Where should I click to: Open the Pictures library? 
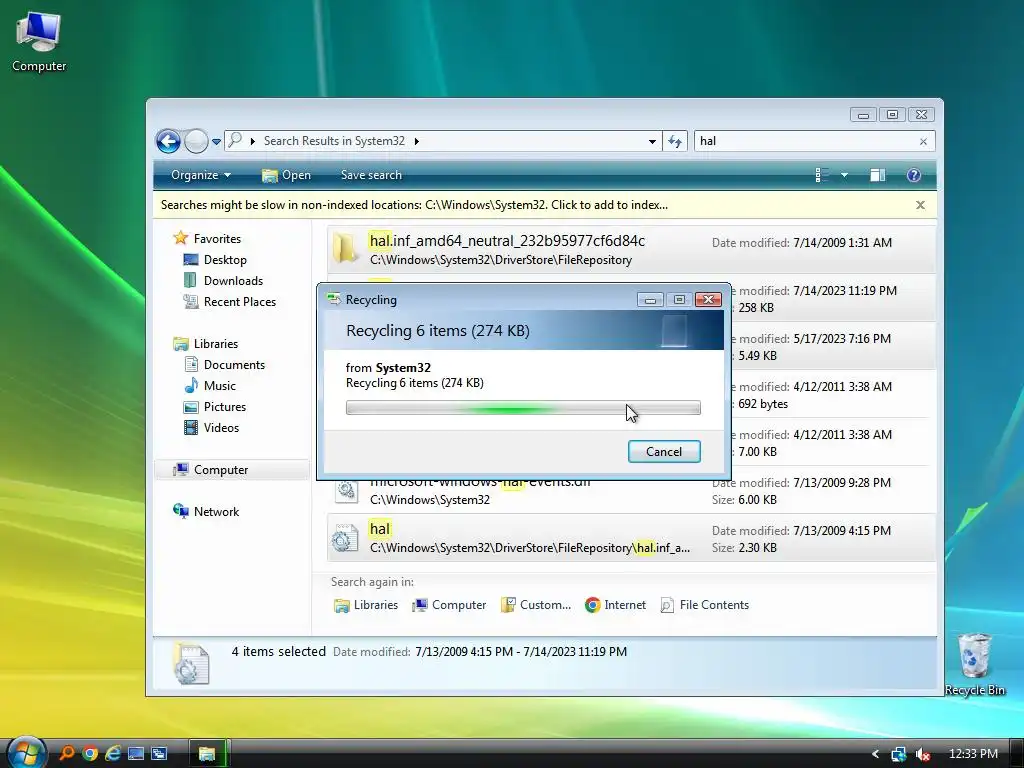pyautogui.click(x=215, y=406)
